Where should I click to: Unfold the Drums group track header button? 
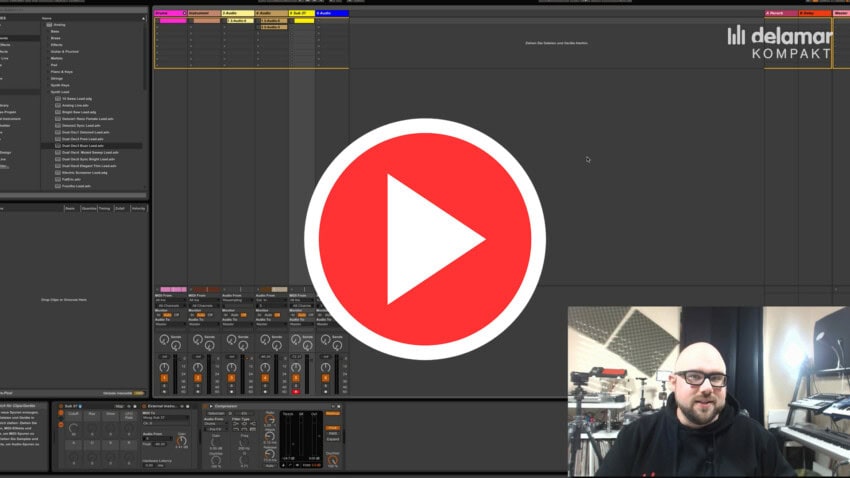[x=184, y=13]
